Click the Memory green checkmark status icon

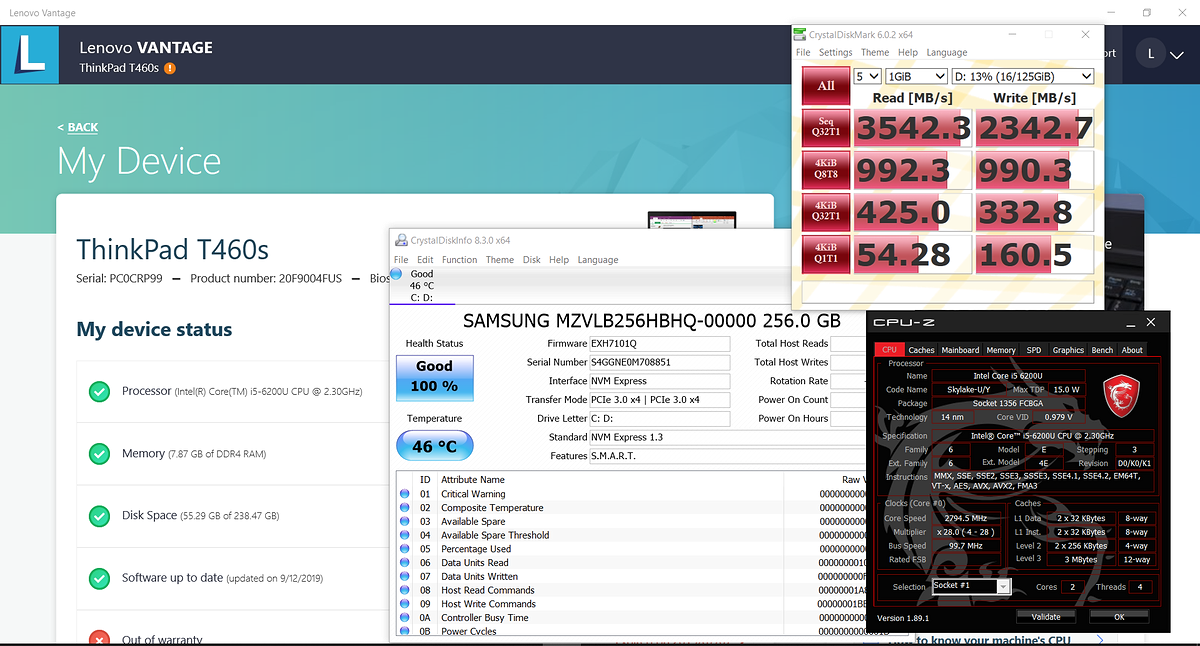tap(99, 454)
